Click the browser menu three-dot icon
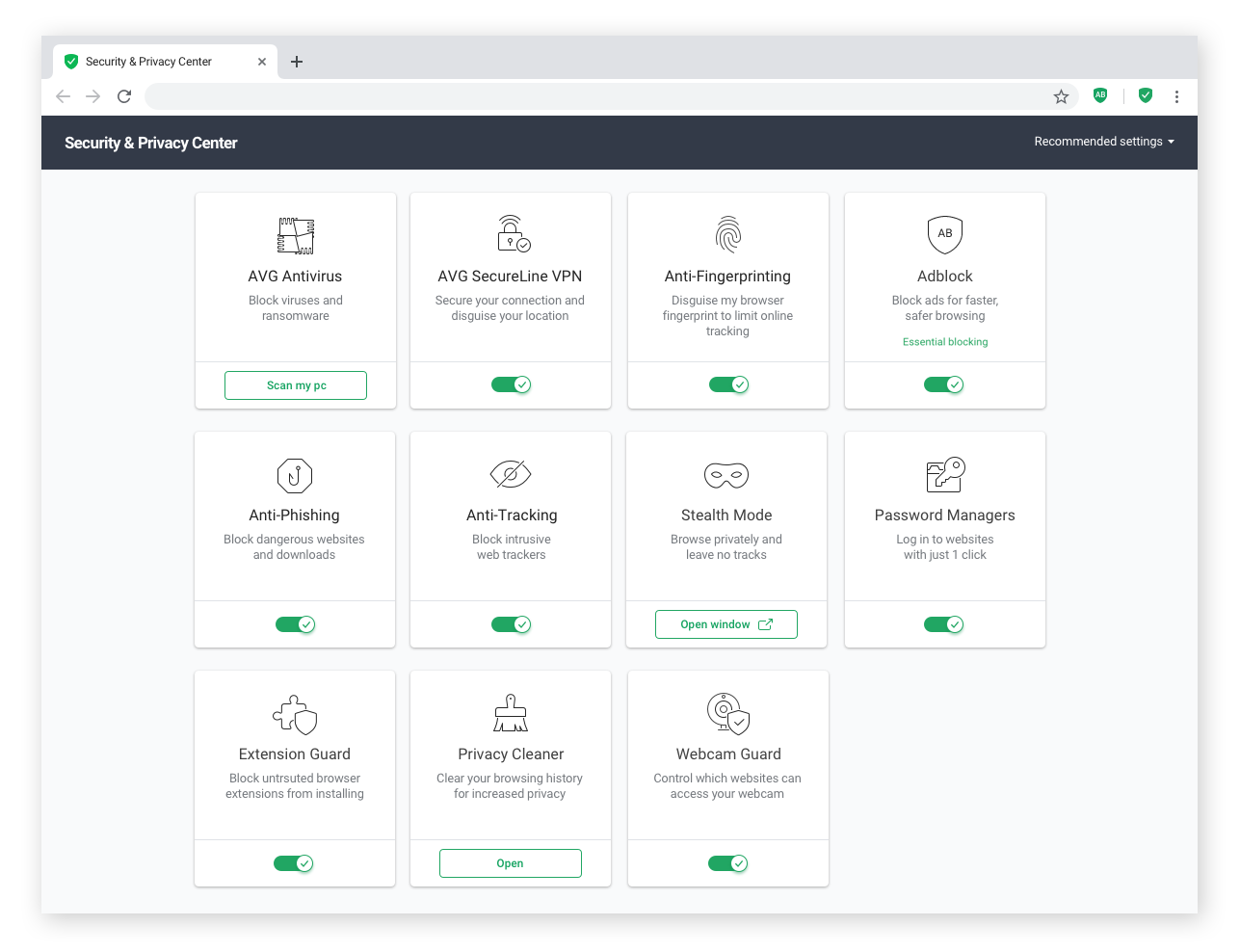 (x=1176, y=96)
